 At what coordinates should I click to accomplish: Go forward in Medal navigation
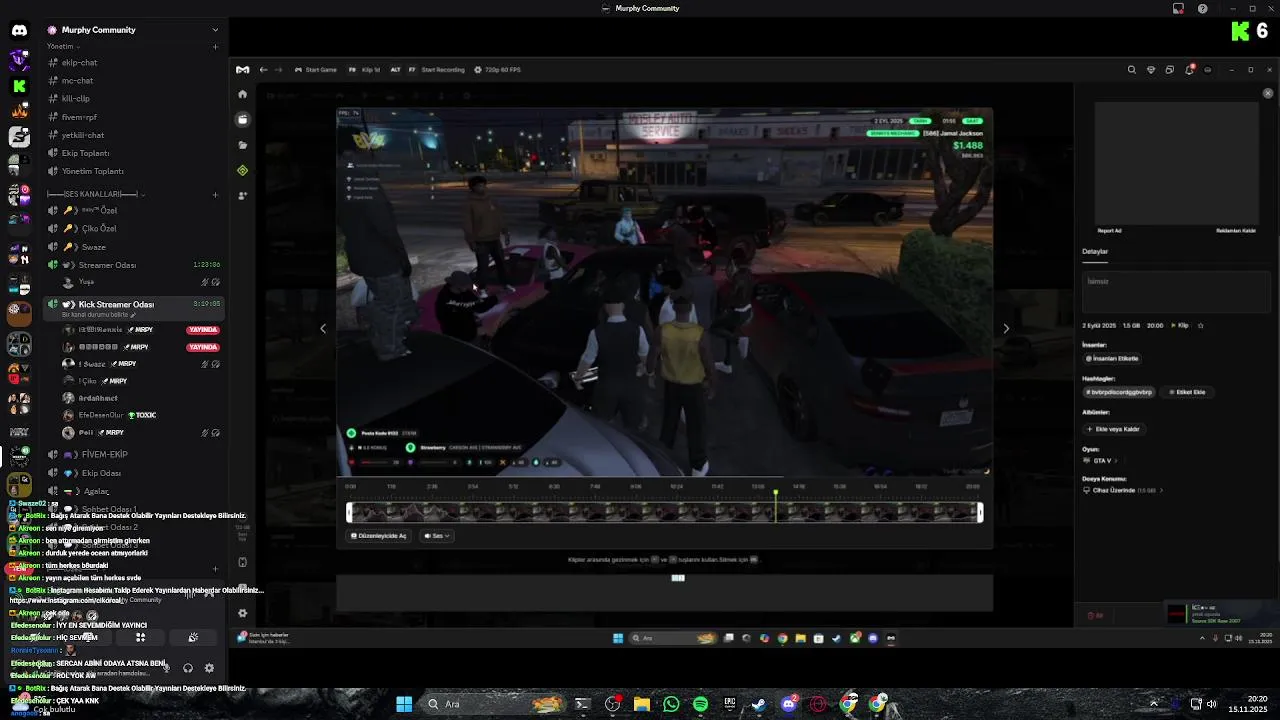pyautogui.click(x=279, y=70)
